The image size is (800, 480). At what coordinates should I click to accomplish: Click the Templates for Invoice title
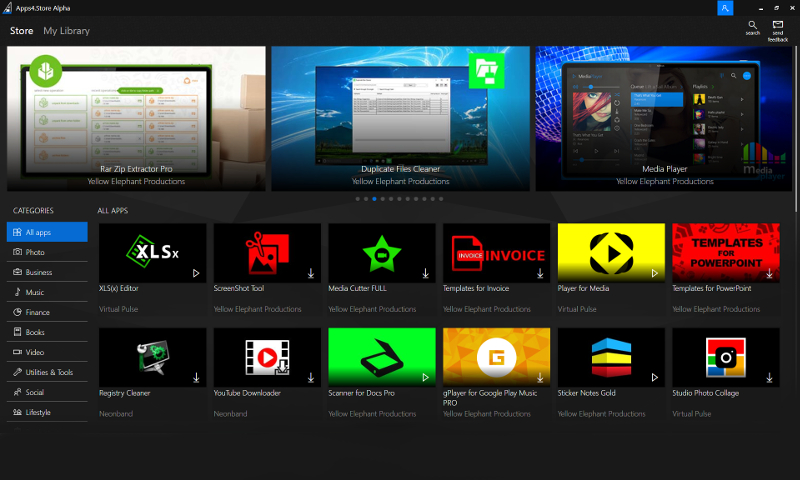[x=476, y=288]
